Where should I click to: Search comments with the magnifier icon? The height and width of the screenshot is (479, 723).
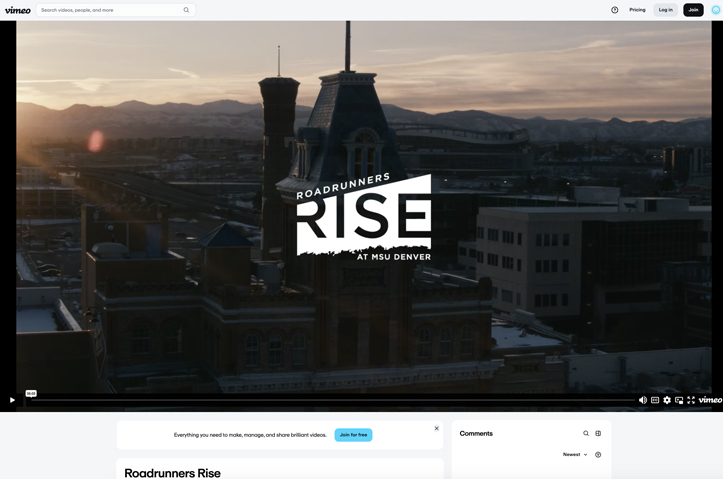586,433
